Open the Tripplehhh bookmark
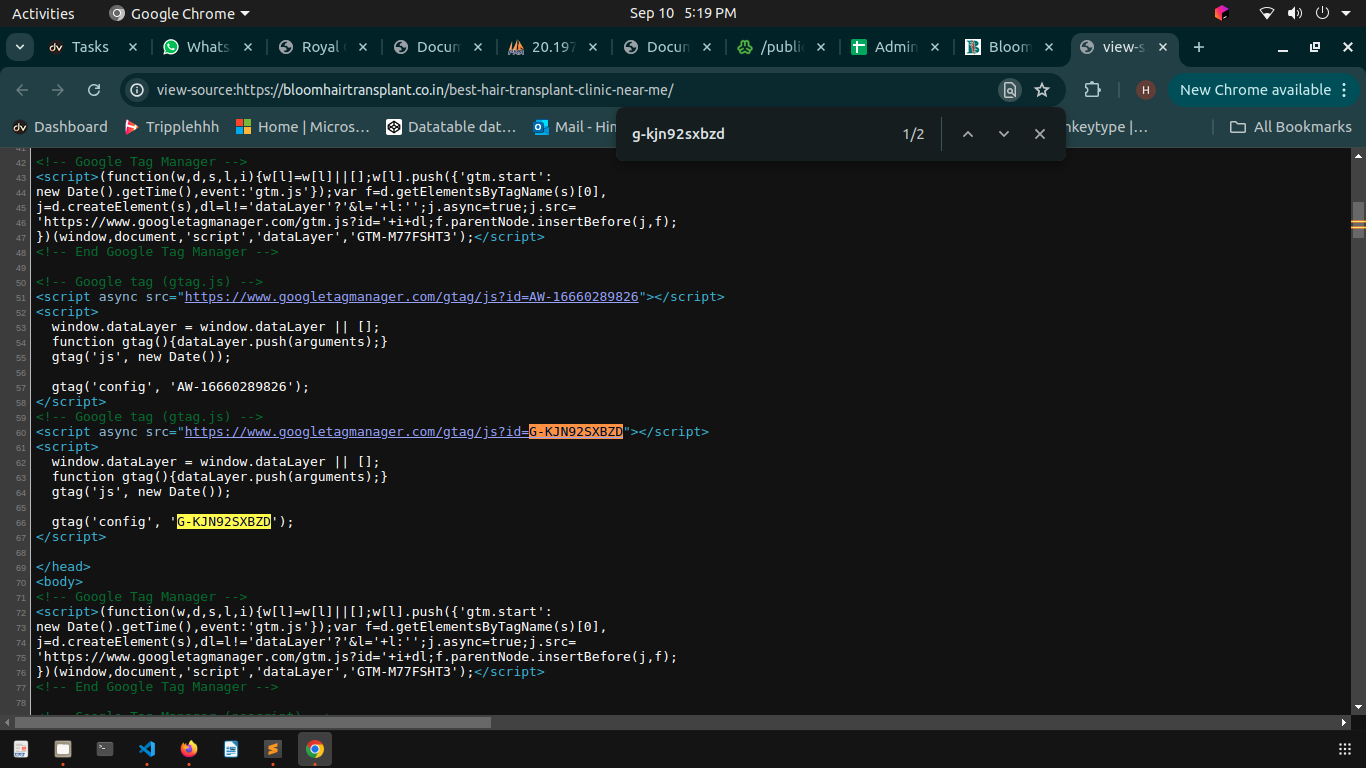Viewport: 1366px width, 768px height. coord(171,127)
